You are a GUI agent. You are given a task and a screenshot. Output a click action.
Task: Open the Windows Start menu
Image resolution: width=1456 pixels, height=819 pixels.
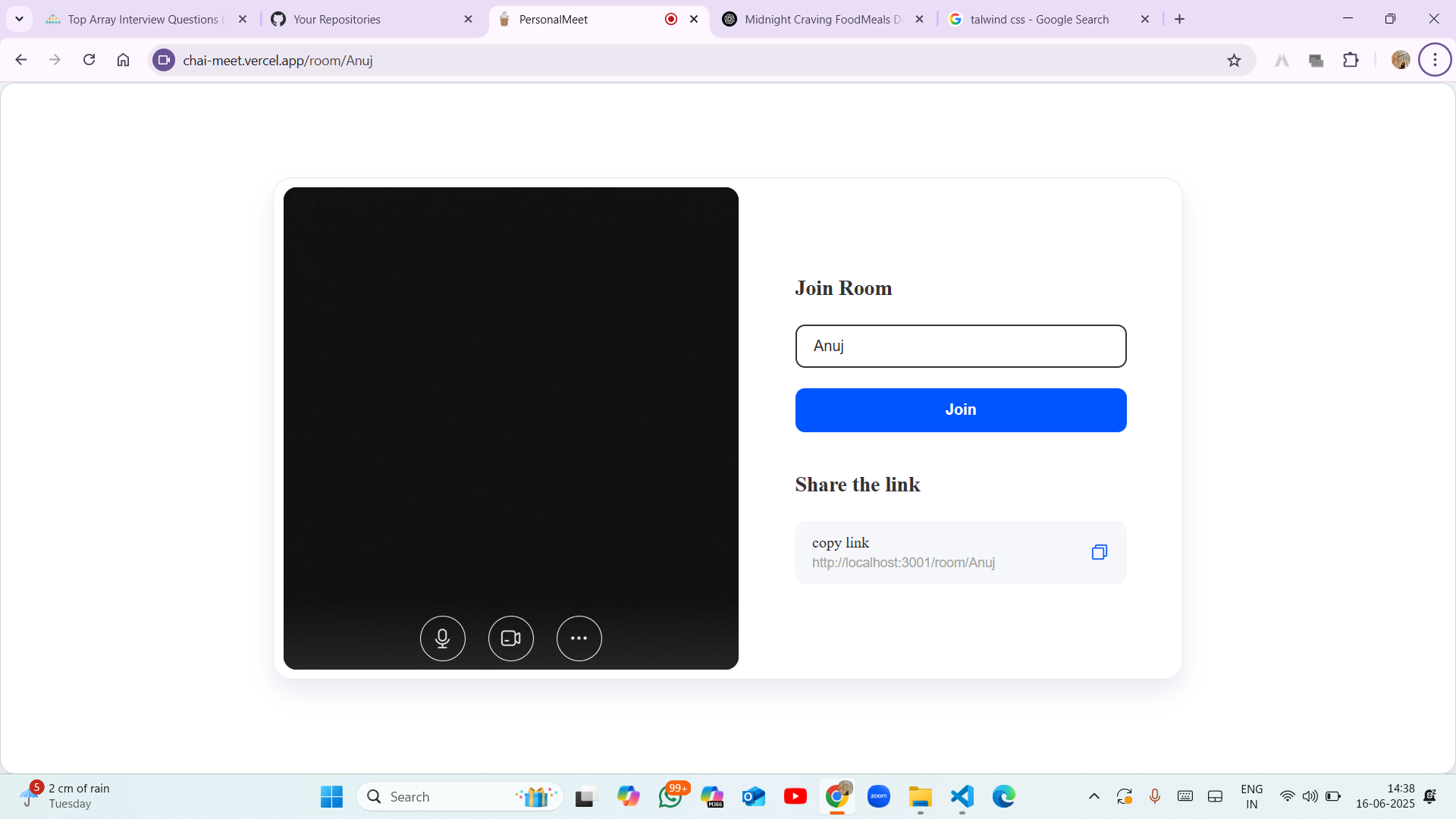331,797
